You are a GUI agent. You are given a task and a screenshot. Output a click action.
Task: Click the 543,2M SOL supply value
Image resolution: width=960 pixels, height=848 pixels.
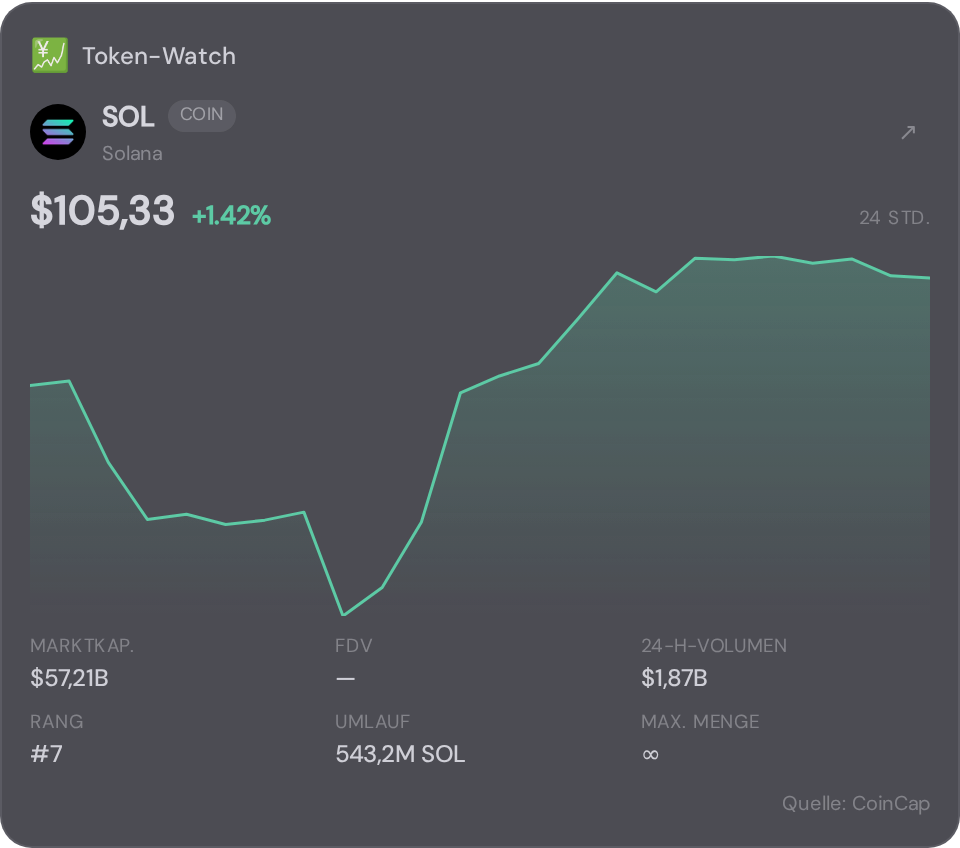pos(400,754)
